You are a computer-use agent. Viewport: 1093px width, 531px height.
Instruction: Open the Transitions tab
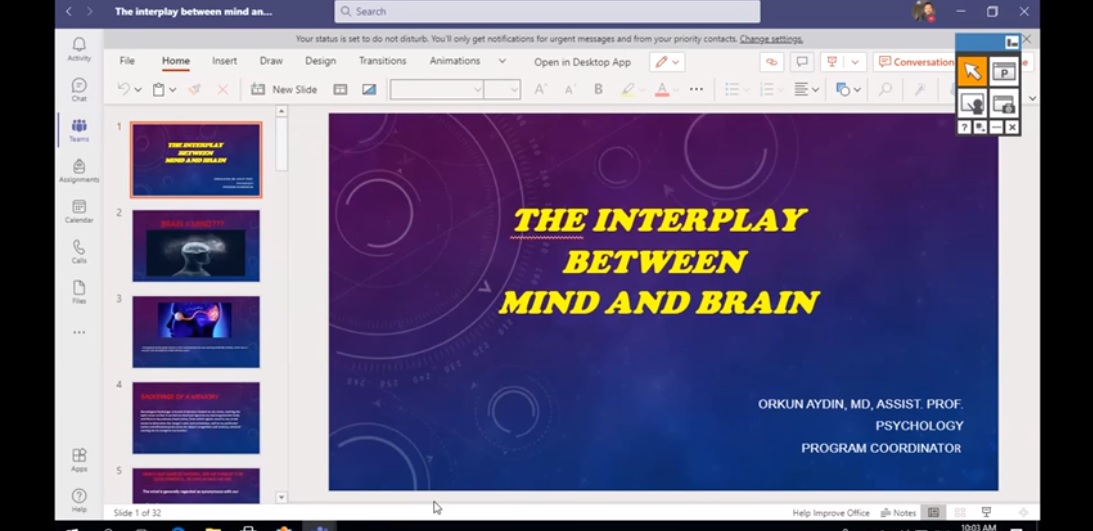pos(382,61)
